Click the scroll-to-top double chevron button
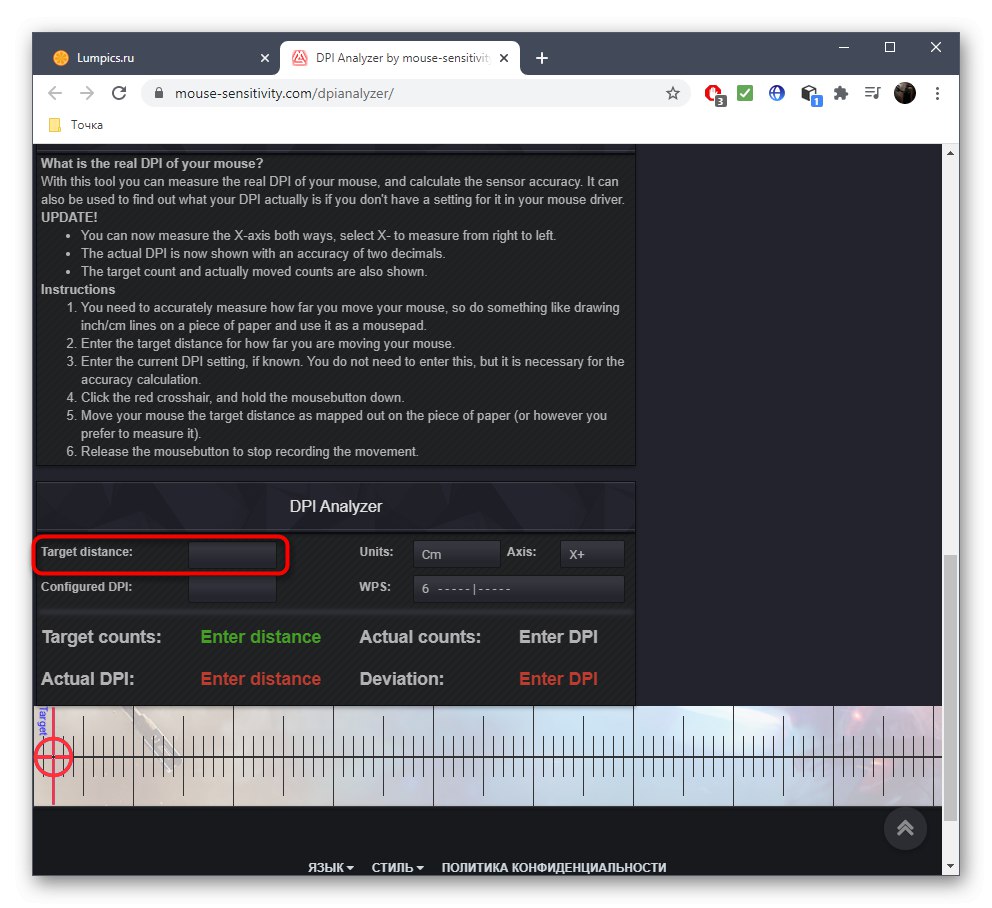The image size is (992, 908). [905, 828]
